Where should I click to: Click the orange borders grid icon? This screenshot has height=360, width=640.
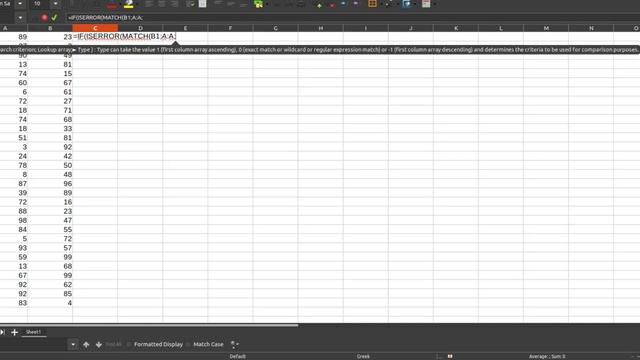click(x=372, y=4)
